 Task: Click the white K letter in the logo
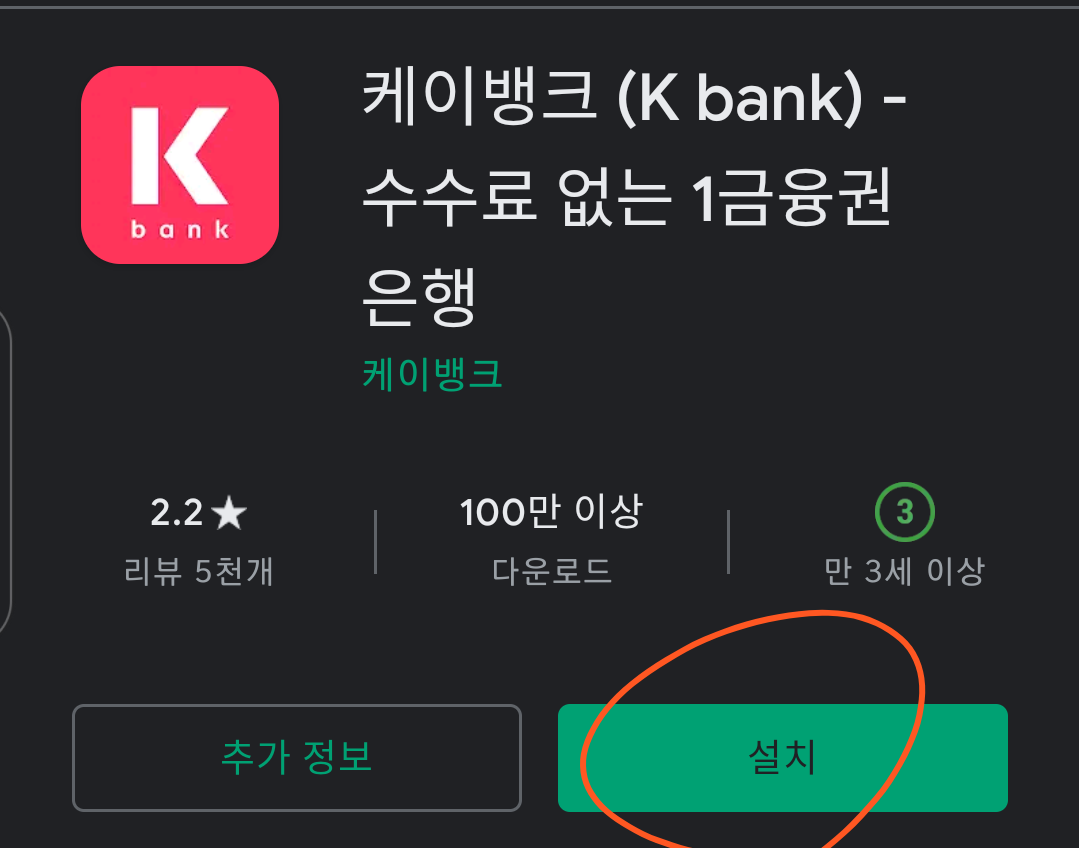[x=180, y=156]
